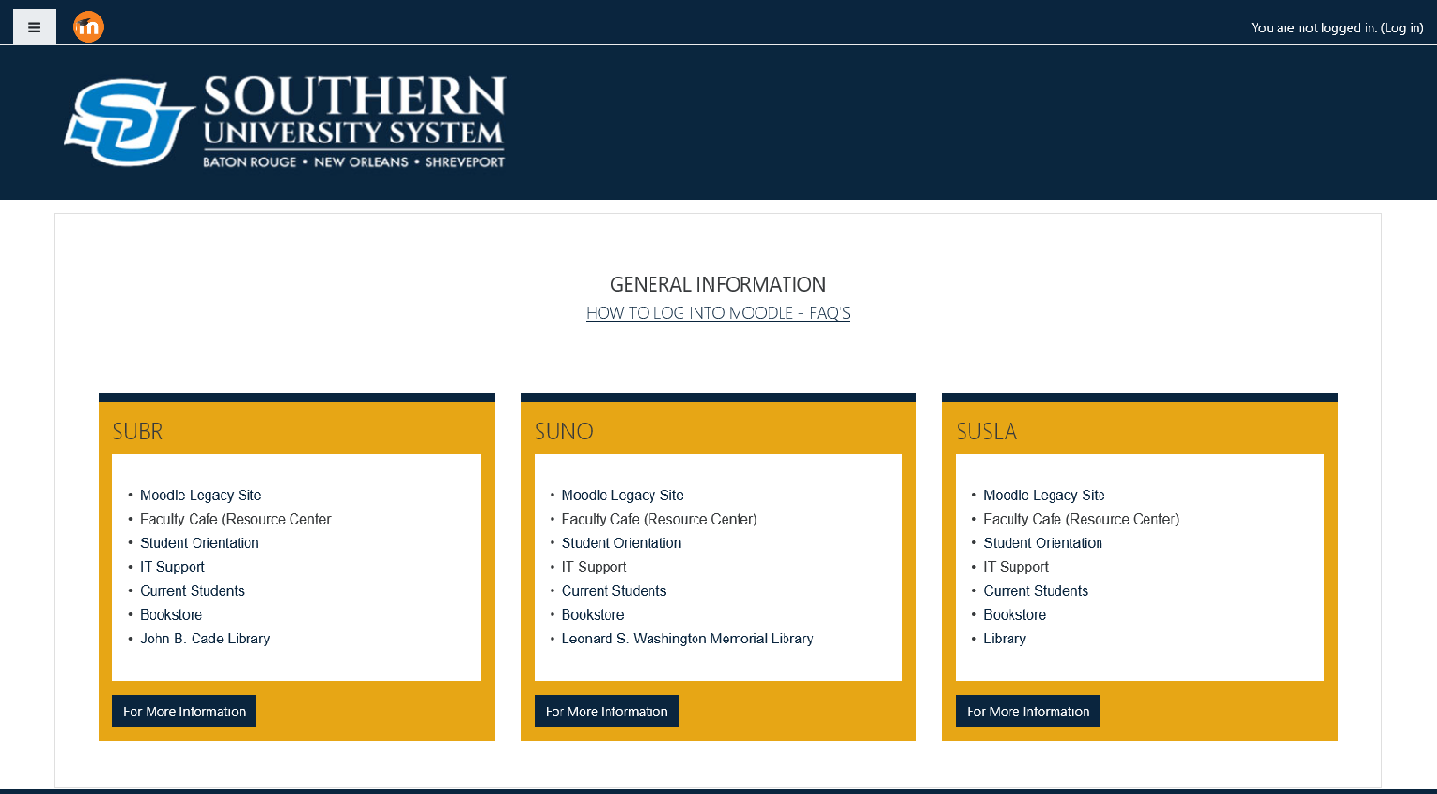Screen dimensions: 1437x794
Task: Open SUSLA Library link
Action: 1005,638
